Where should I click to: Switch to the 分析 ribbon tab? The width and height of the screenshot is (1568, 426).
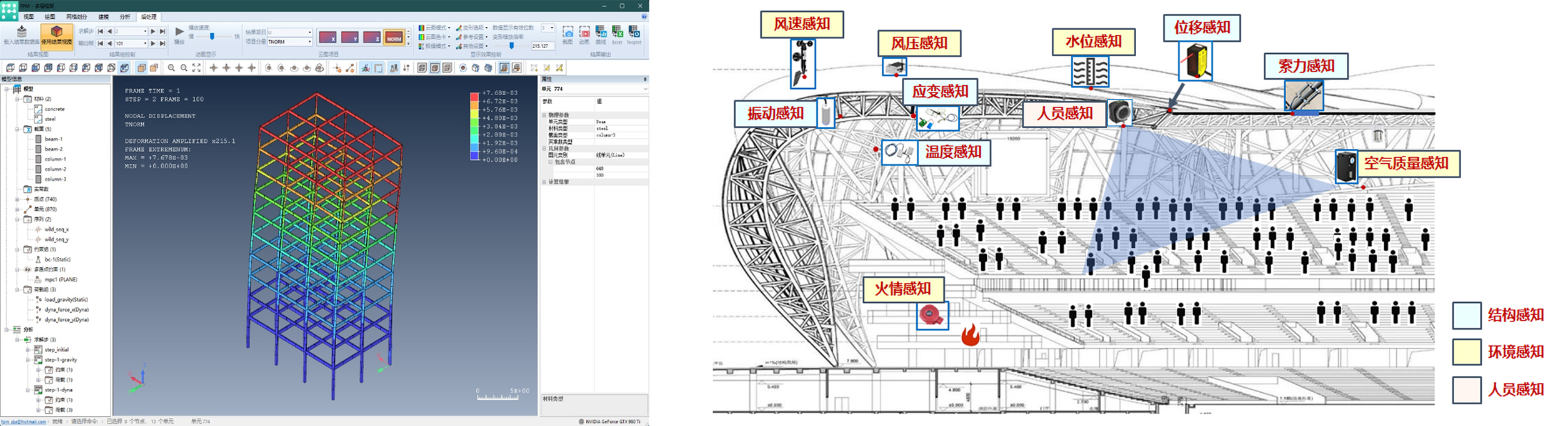pos(125,17)
